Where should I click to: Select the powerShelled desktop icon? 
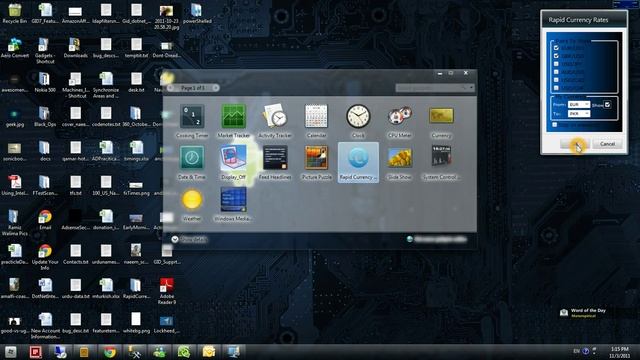197,13
